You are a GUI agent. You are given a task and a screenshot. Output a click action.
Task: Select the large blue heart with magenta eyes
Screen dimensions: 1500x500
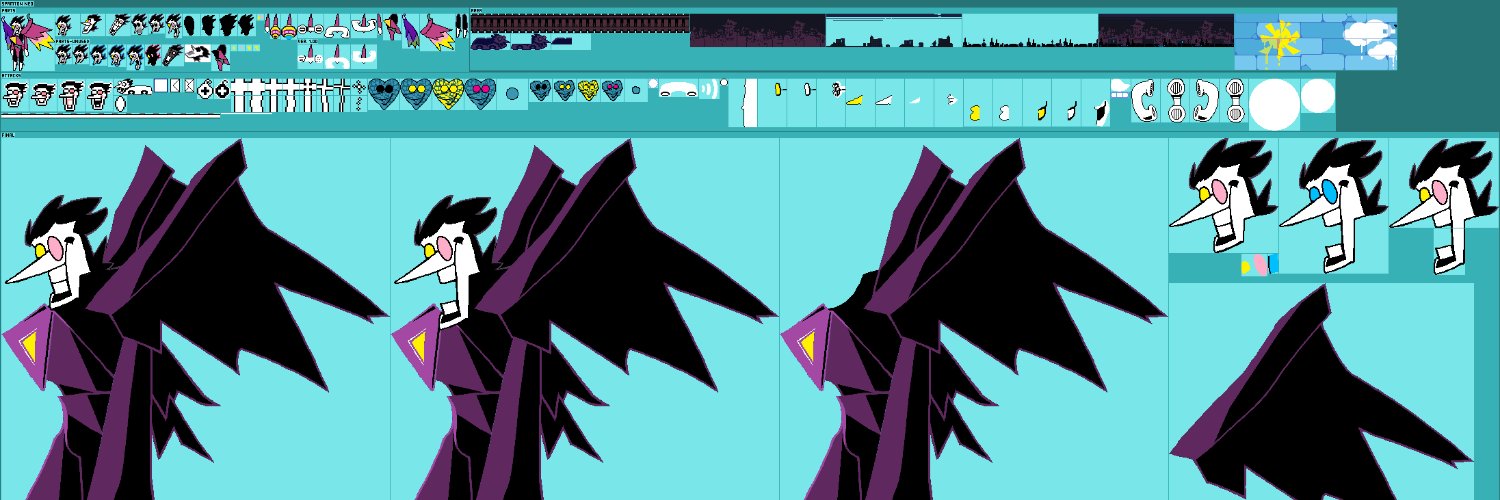tap(480, 93)
